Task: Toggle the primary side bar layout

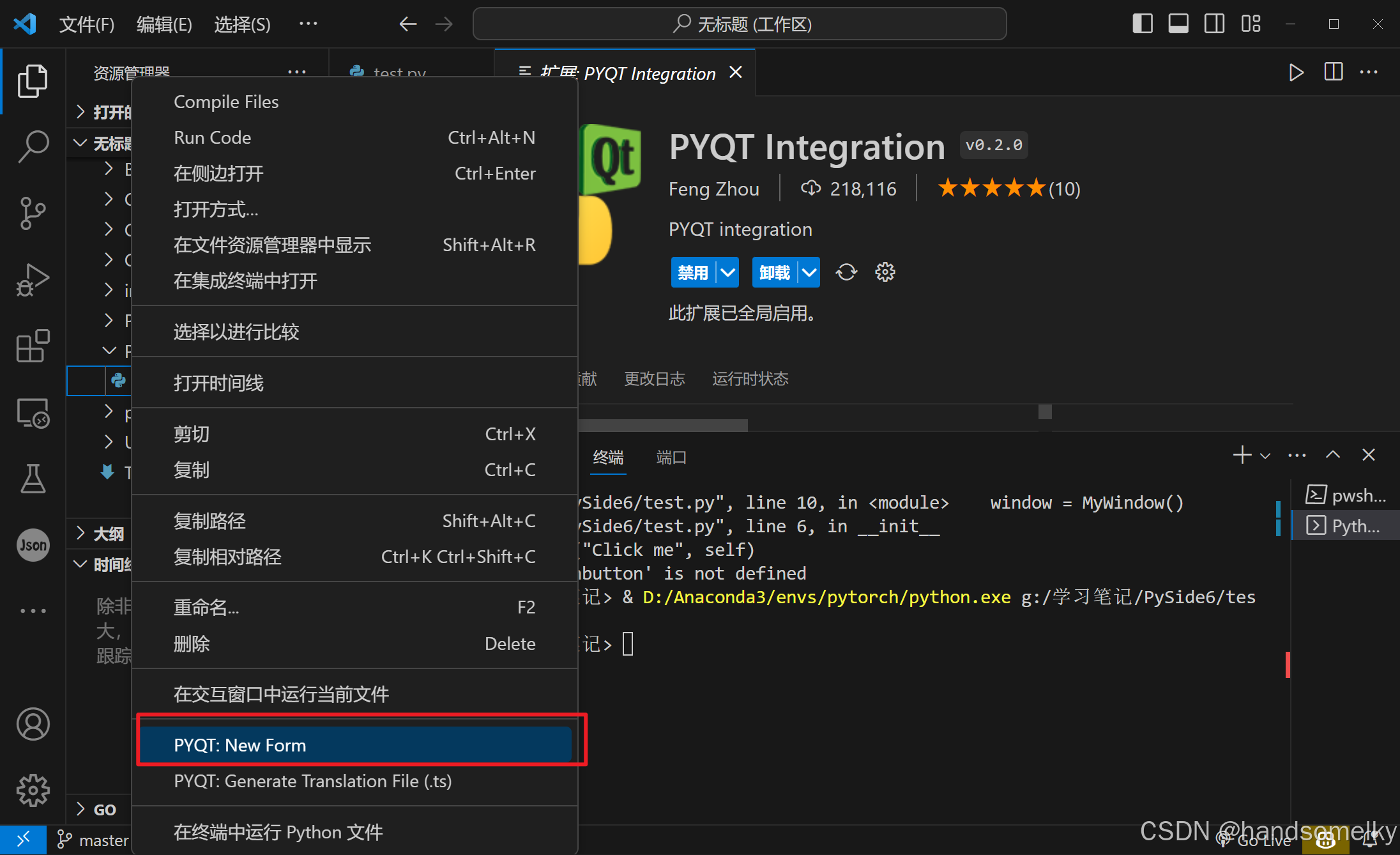Action: point(1142,24)
